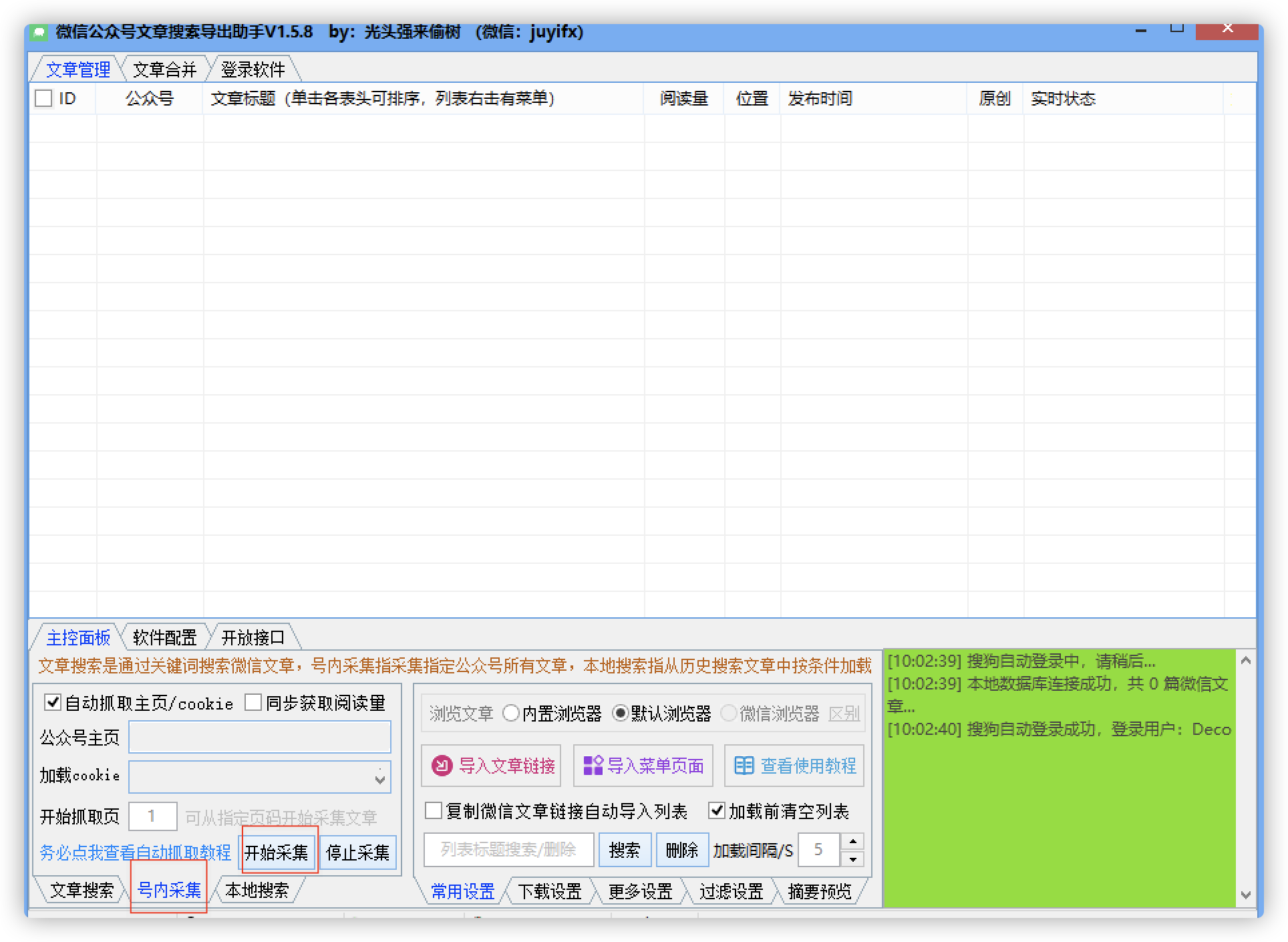The height and width of the screenshot is (942, 1288).
Task: Sort by the 位置 column header
Action: coord(752,99)
